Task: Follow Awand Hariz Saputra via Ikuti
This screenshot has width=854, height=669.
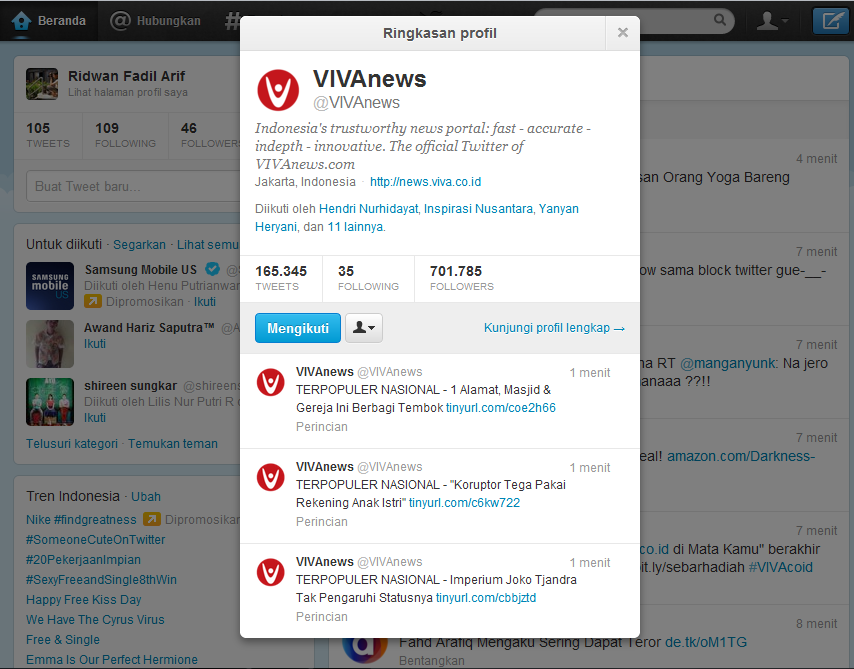Action: coord(95,344)
